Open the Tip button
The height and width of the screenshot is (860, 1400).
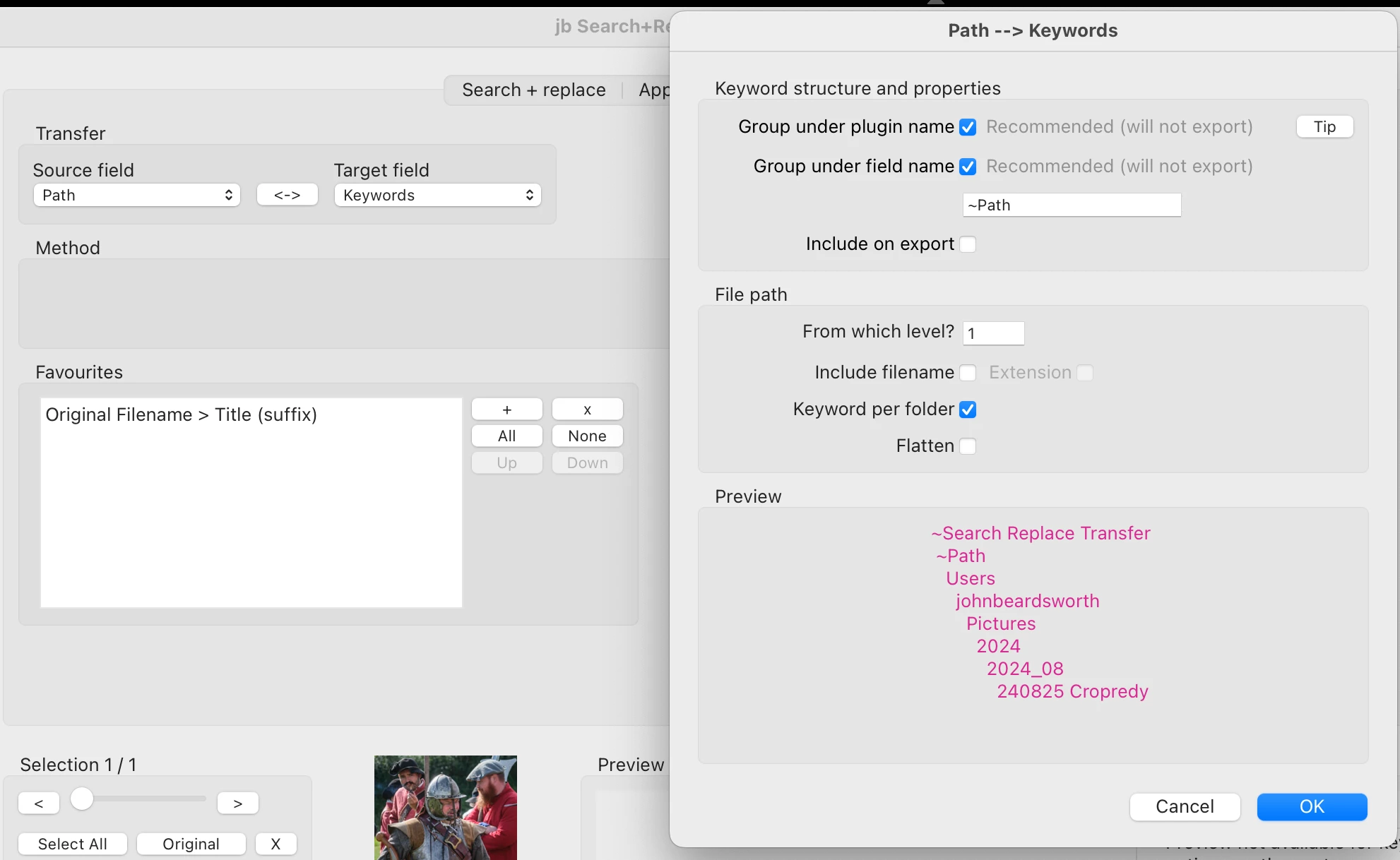point(1324,126)
